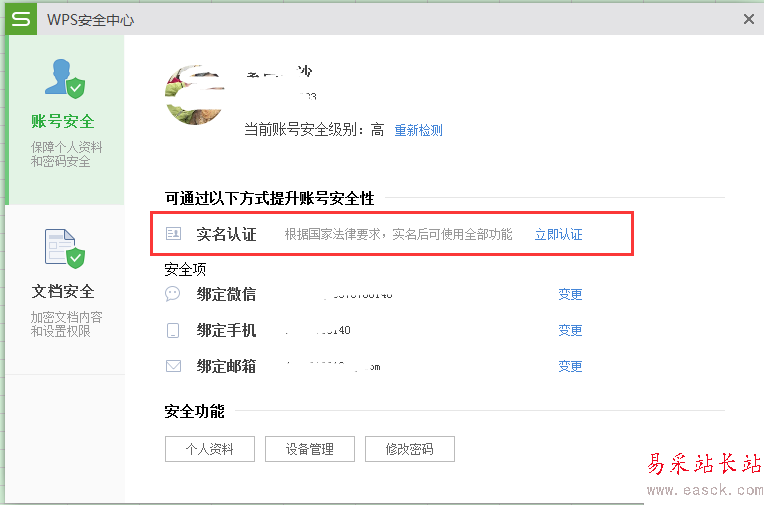This screenshot has width=764, height=505.
Task: Click the user avatar picture
Action: click(195, 95)
